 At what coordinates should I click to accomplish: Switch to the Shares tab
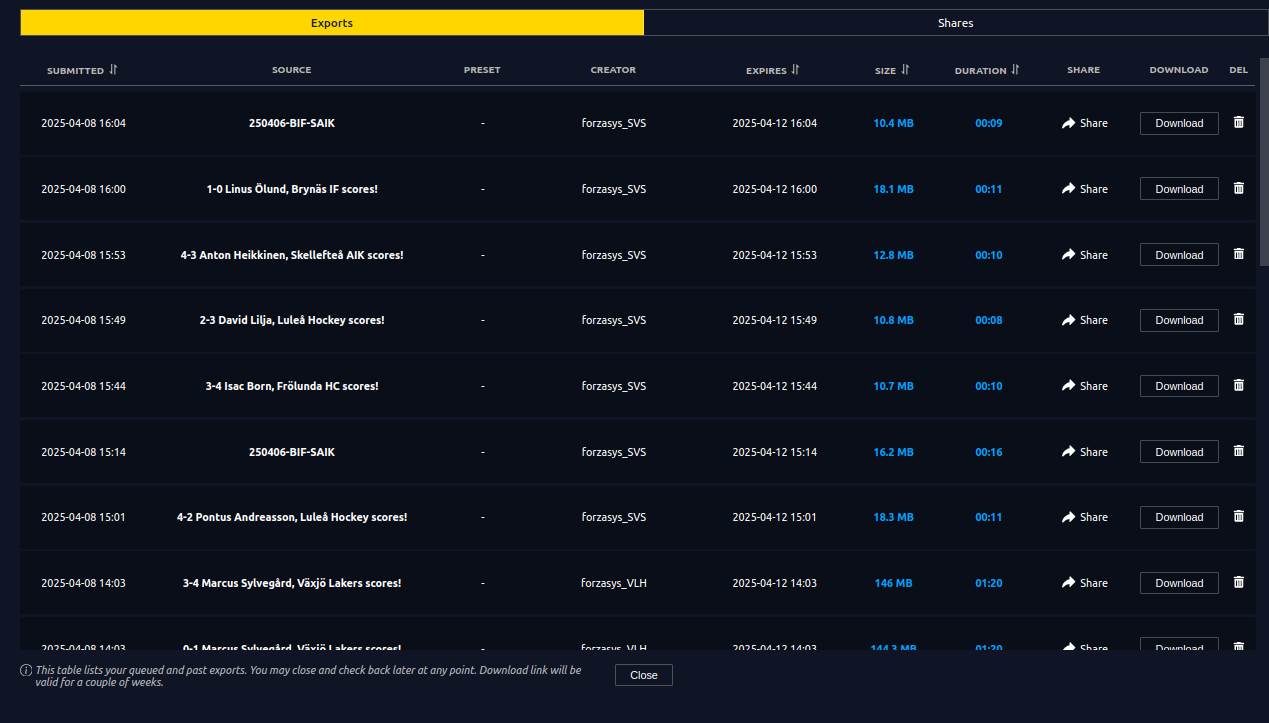(955, 22)
